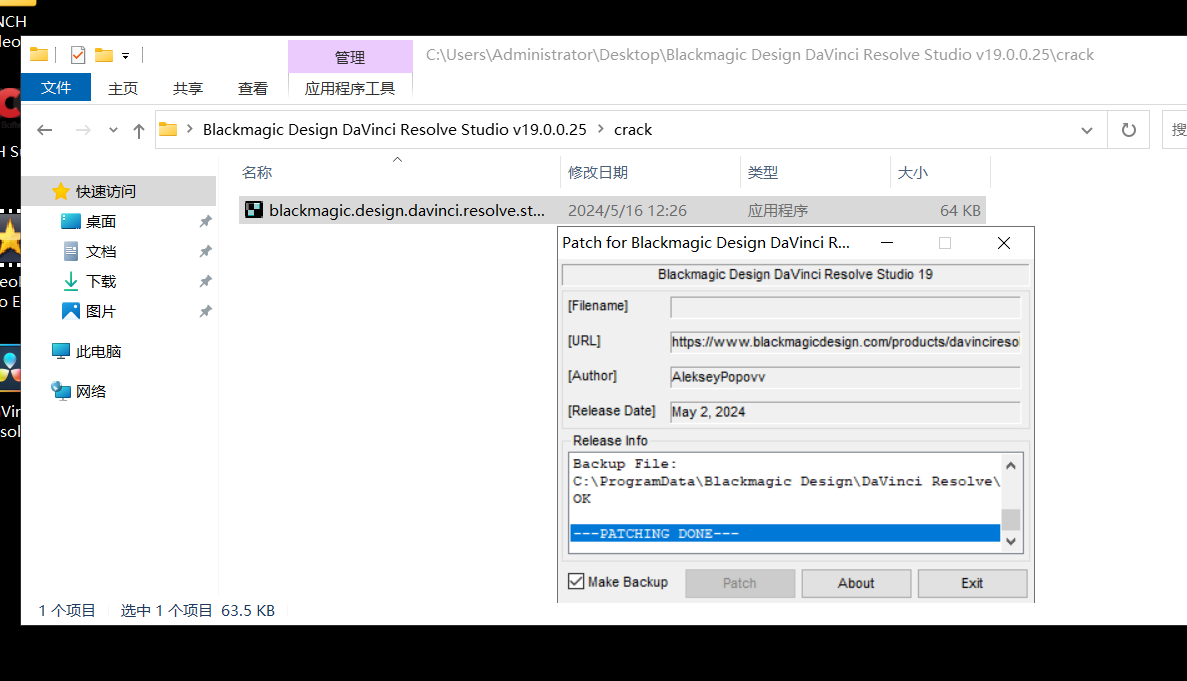Image resolution: width=1187 pixels, height=681 pixels.
Task: Click the crack breadcrumb segment
Action: [633, 129]
